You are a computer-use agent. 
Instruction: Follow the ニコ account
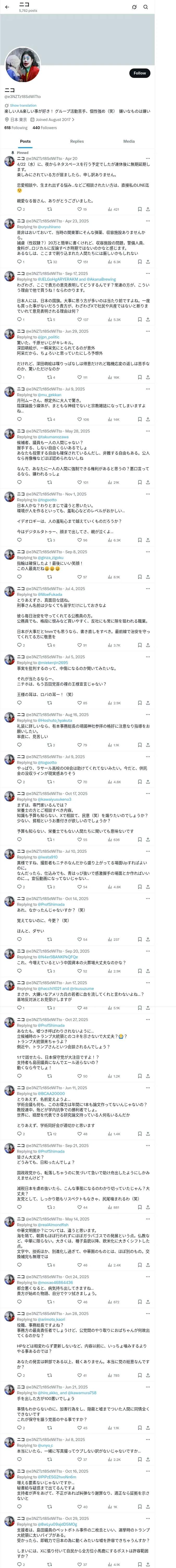click(139, 73)
